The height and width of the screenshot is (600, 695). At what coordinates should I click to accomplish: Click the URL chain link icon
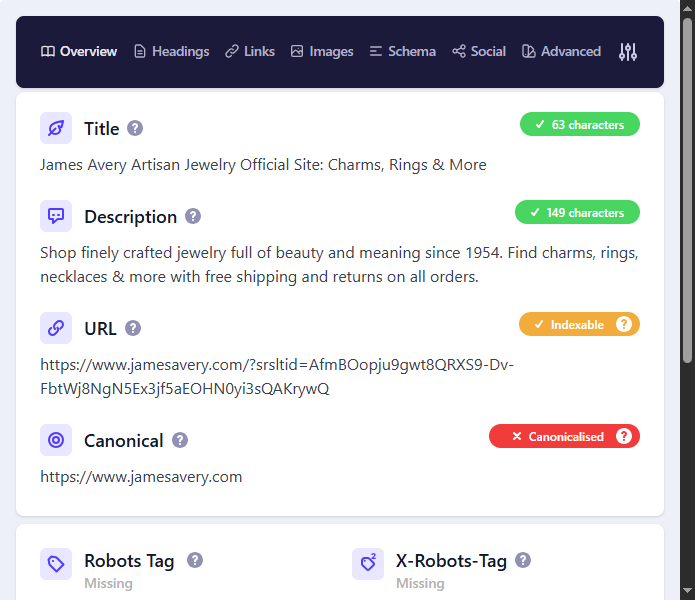tap(56, 328)
